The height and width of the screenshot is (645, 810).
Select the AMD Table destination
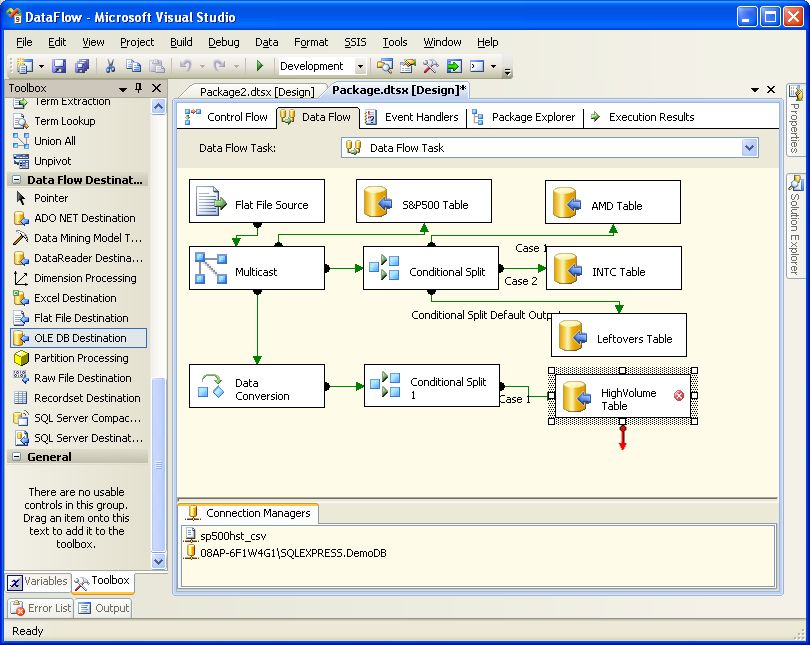(x=613, y=202)
